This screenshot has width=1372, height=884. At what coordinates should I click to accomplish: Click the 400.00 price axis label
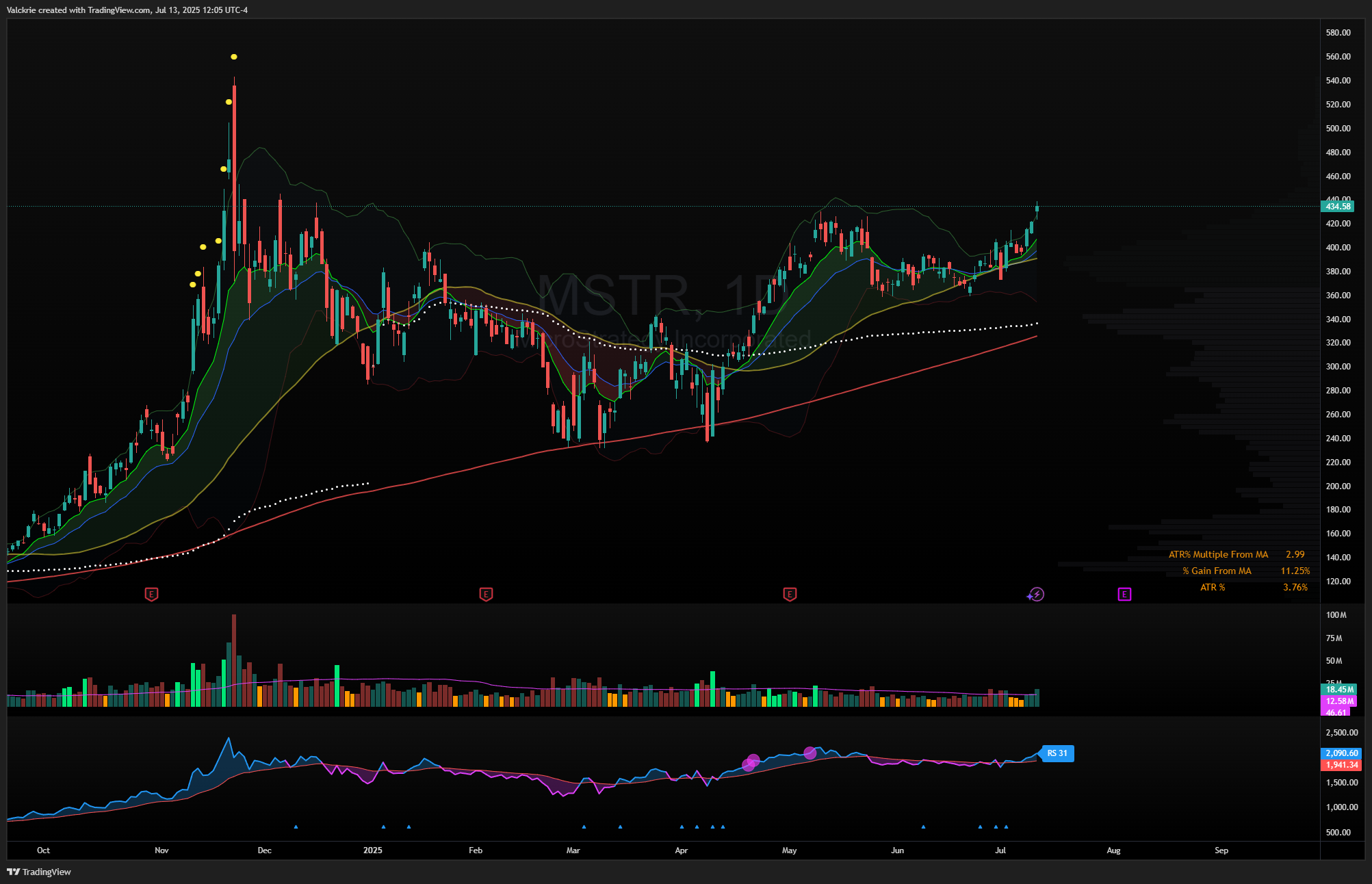[1338, 247]
